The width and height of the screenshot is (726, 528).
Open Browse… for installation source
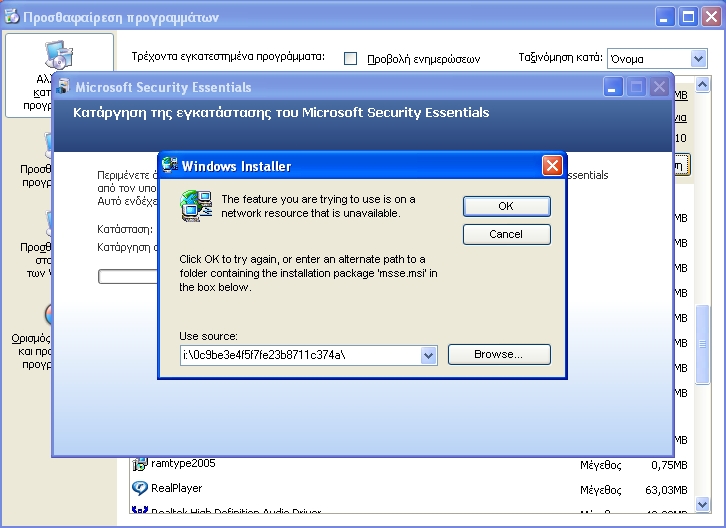click(x=499, y=354)
